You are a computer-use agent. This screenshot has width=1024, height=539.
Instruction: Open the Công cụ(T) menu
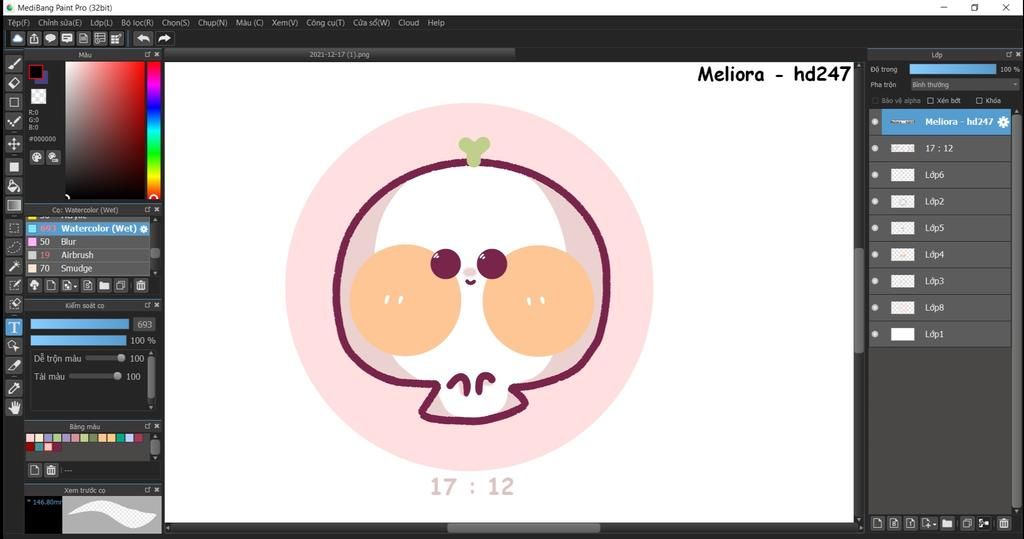325,23
